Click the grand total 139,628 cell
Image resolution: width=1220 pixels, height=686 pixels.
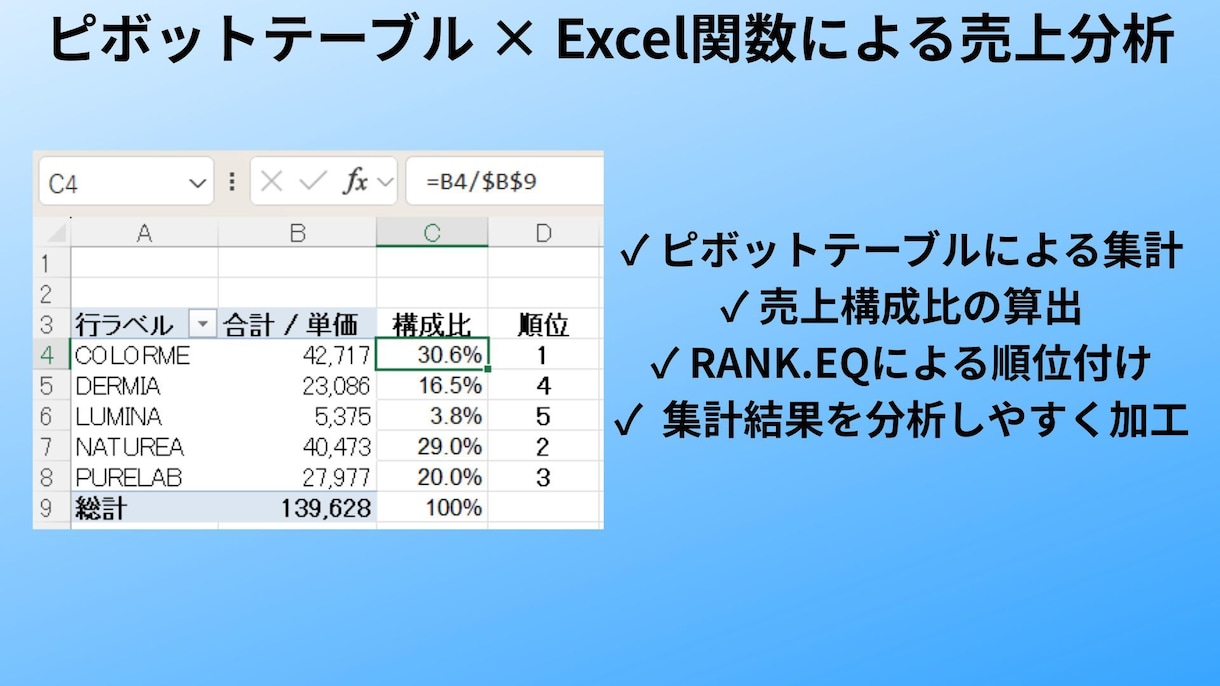point(297,508)
